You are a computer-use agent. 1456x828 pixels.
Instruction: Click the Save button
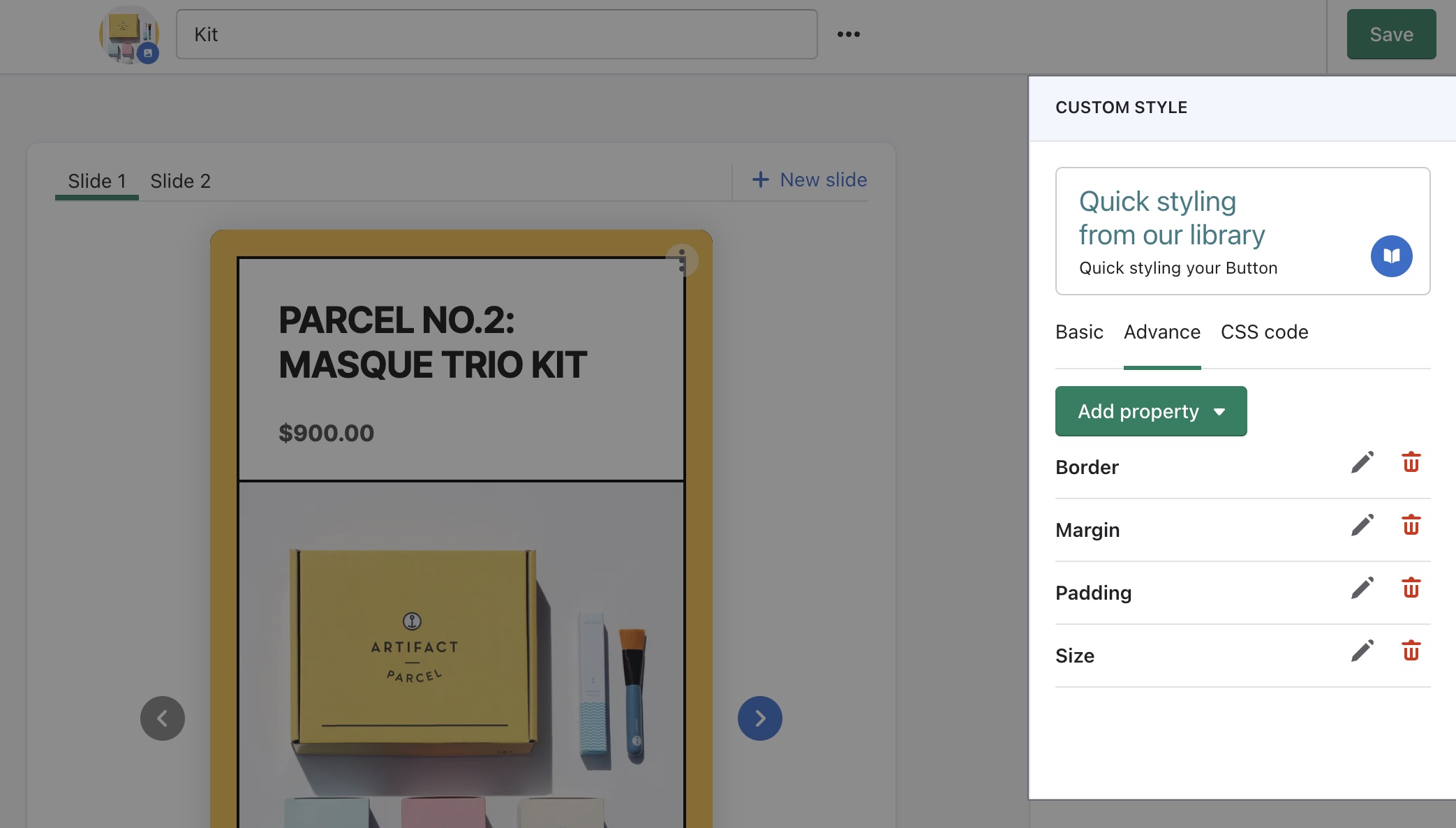1390,34
